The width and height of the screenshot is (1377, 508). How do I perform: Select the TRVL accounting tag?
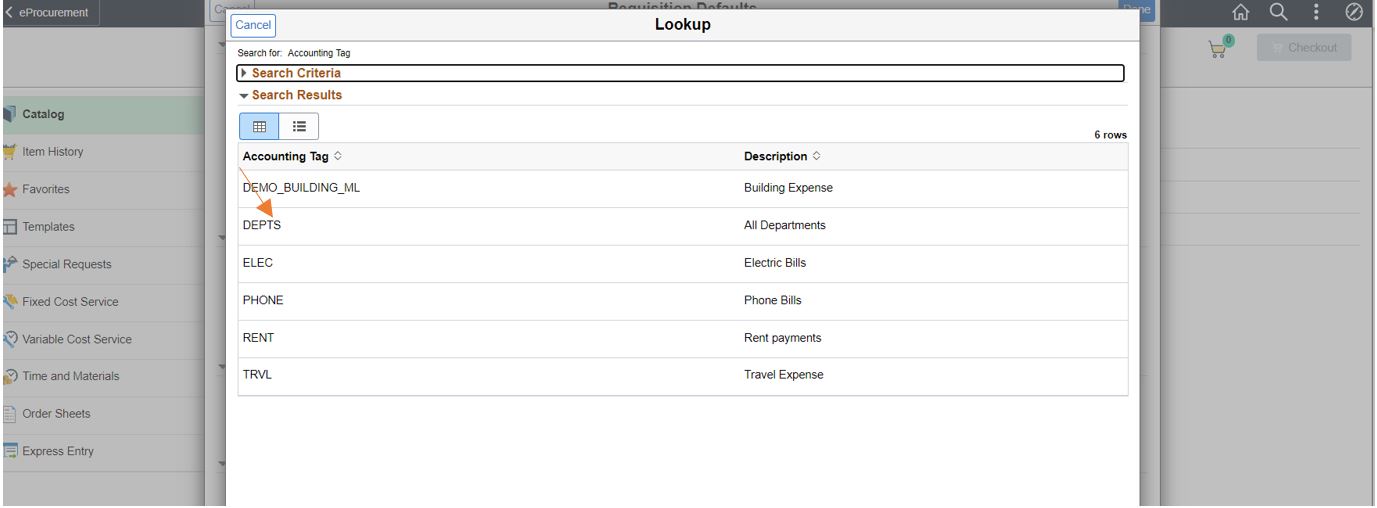pos(257,375)
